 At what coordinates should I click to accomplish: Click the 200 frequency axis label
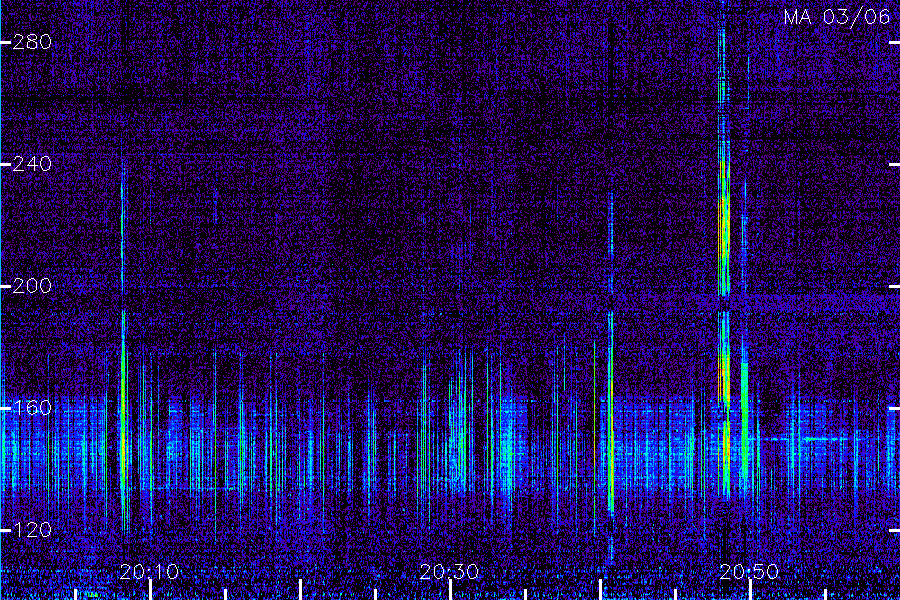[x=32, y=286]
